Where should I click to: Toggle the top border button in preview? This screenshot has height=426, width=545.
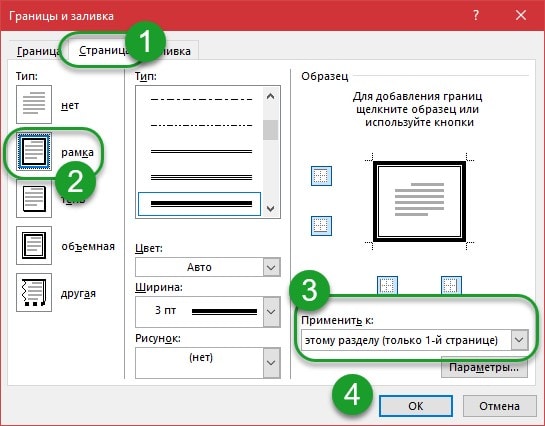tap(321, 176)
